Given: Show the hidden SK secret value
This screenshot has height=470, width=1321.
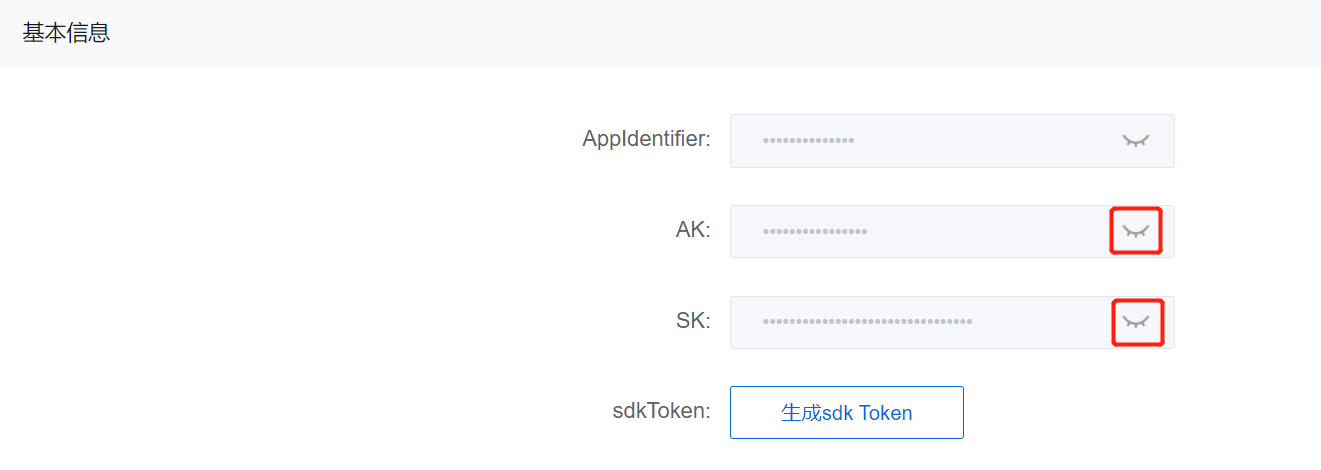Looking at the screenshot, I should click(1135, 322).
